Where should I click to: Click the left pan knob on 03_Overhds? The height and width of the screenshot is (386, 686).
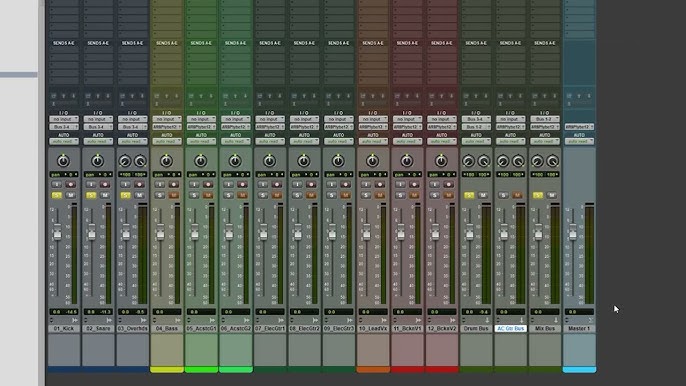125,161
